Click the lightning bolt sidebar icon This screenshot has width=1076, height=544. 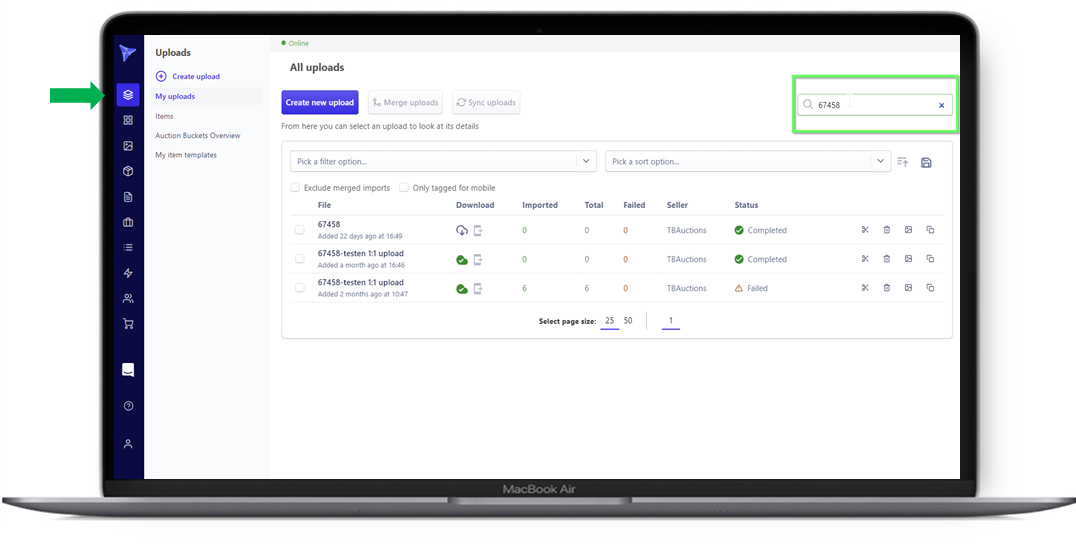point(128,273)
